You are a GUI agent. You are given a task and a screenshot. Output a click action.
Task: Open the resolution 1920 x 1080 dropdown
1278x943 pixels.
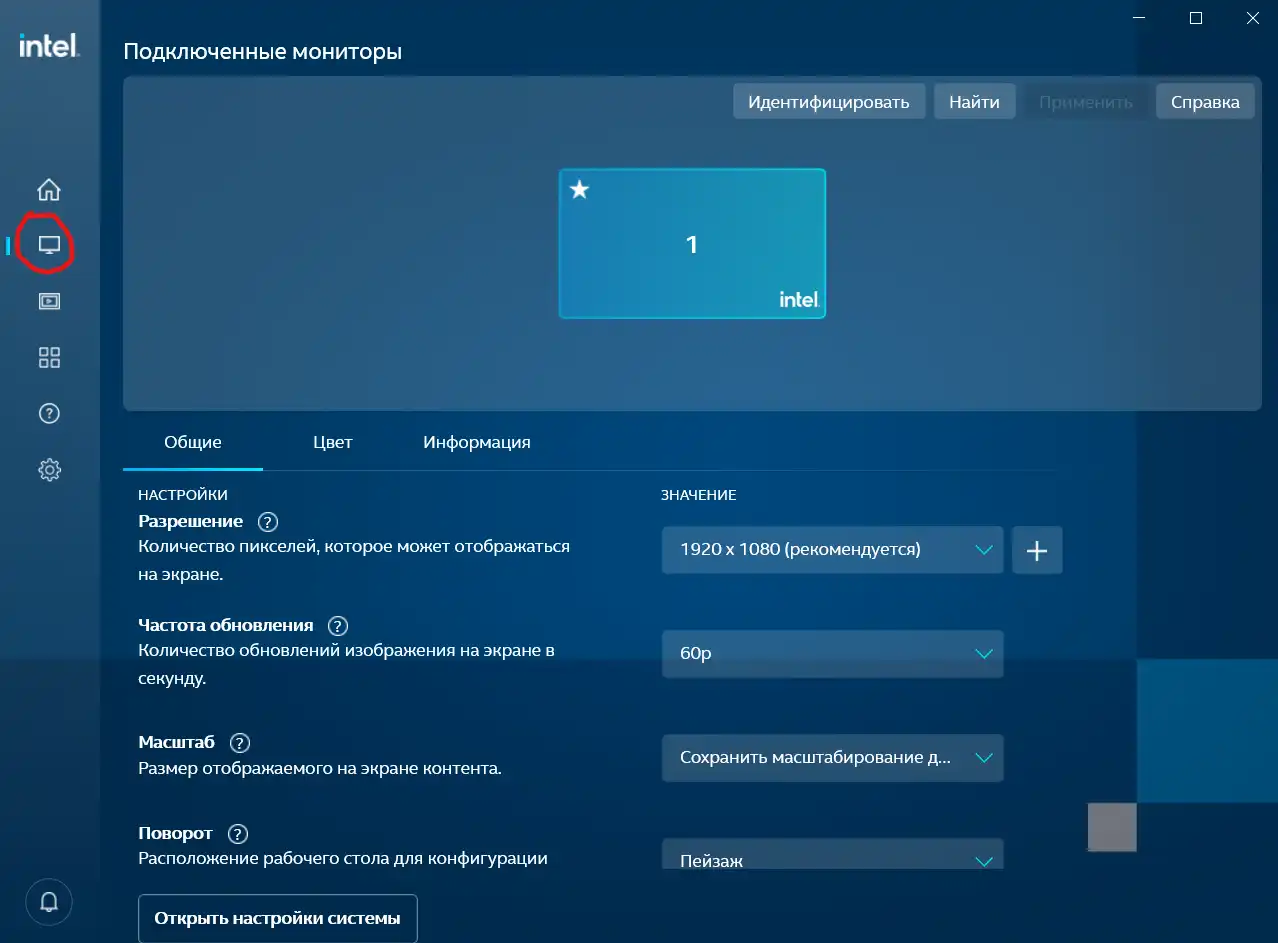(832, 550)
